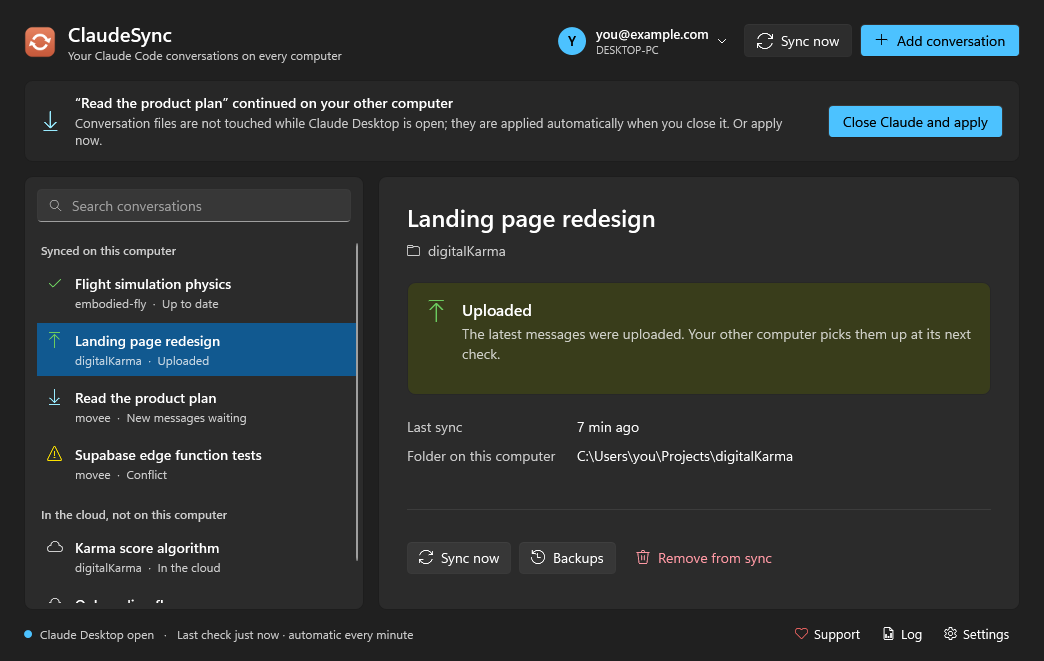The image size is (1044, 661).
Task: Click the Support link in footer
Action: [827, 634]
